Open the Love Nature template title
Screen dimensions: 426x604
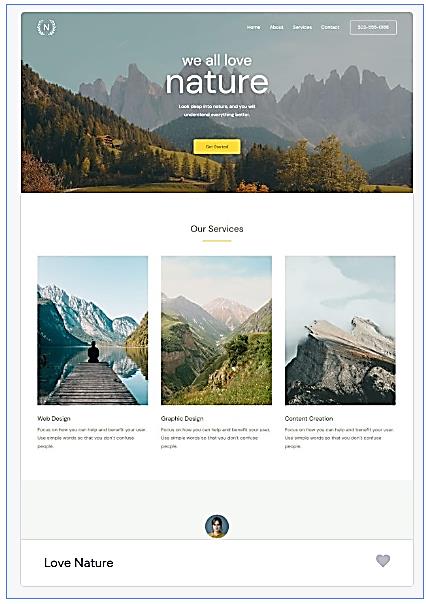coord(79,563)
